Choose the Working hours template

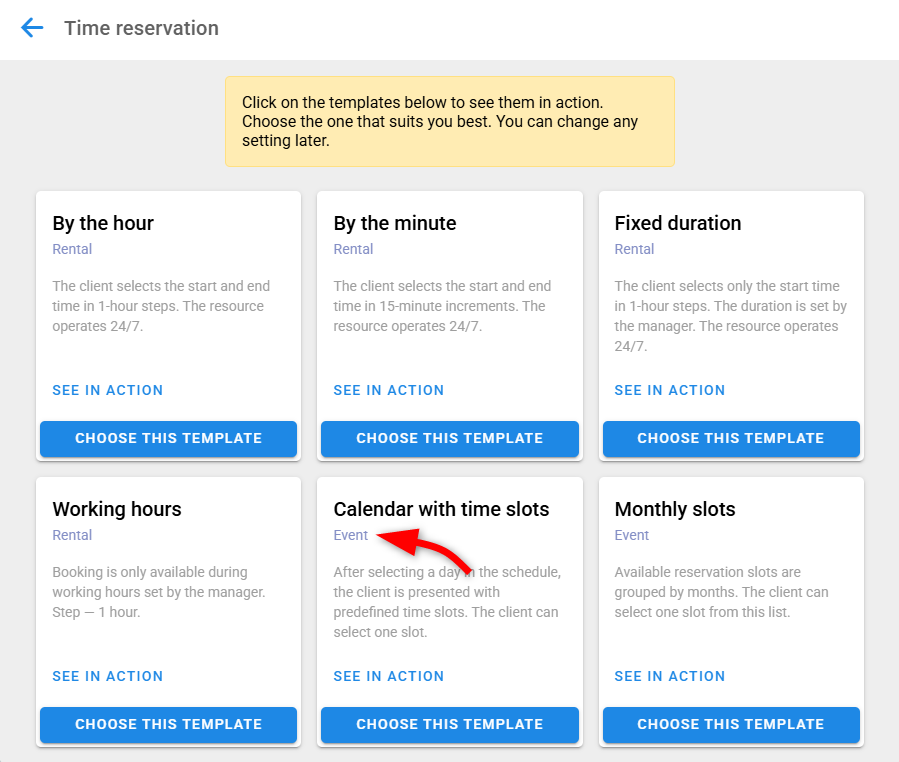click(x=168, y=724)
